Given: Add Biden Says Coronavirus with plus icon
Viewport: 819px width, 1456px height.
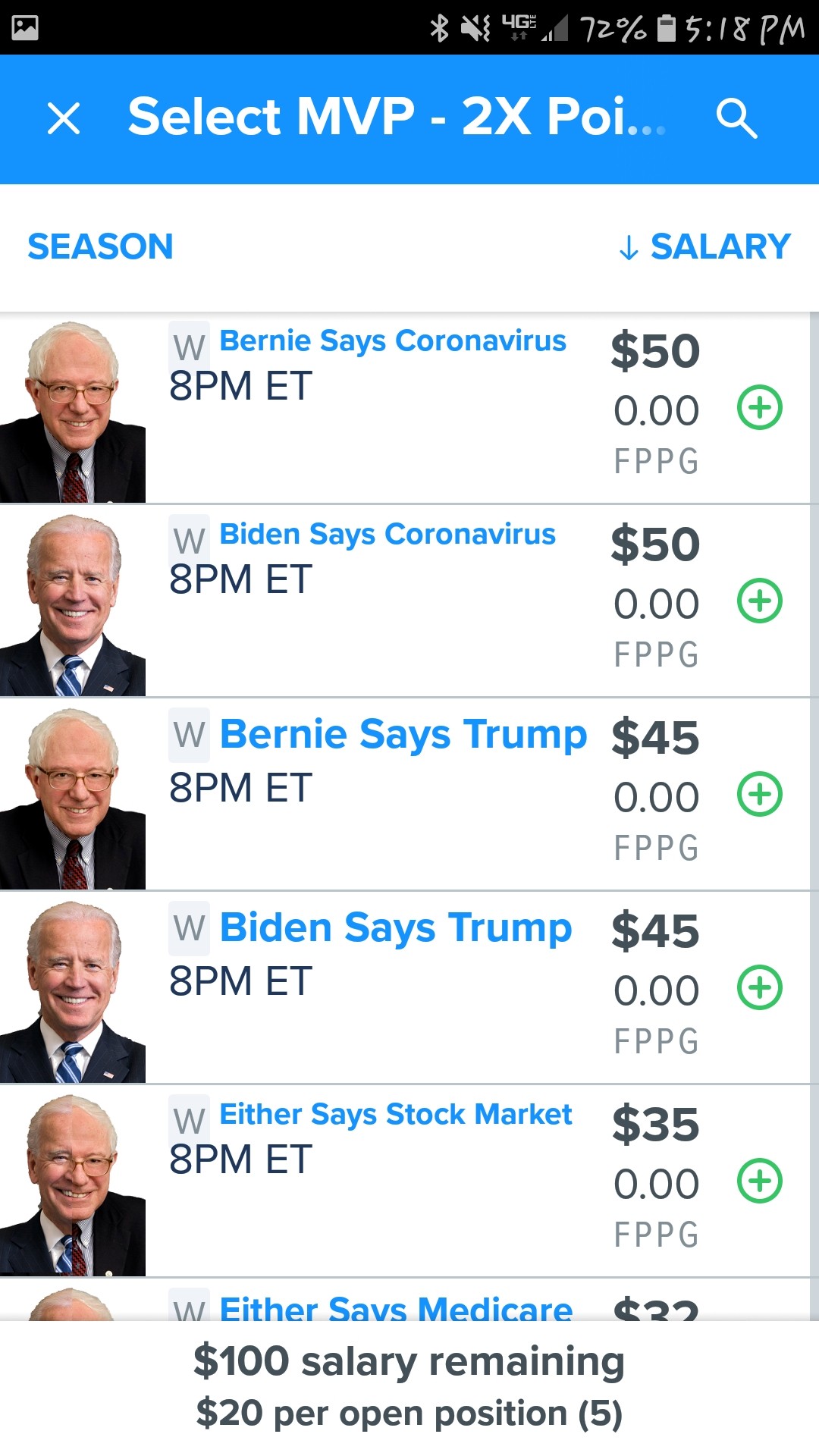Looking at the screenshot, I should tap(759, 601).
